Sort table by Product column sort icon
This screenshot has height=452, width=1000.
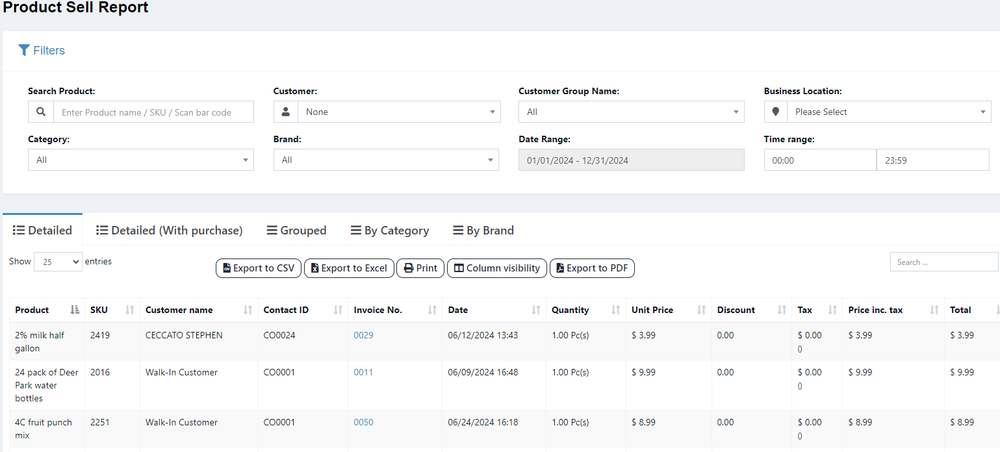[x=75, y=311]
